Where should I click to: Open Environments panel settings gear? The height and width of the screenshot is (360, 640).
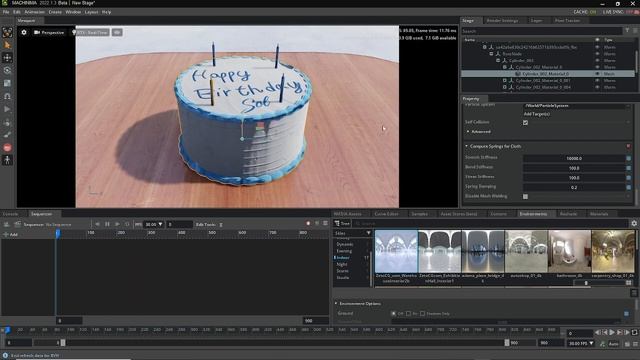[634, 224]
